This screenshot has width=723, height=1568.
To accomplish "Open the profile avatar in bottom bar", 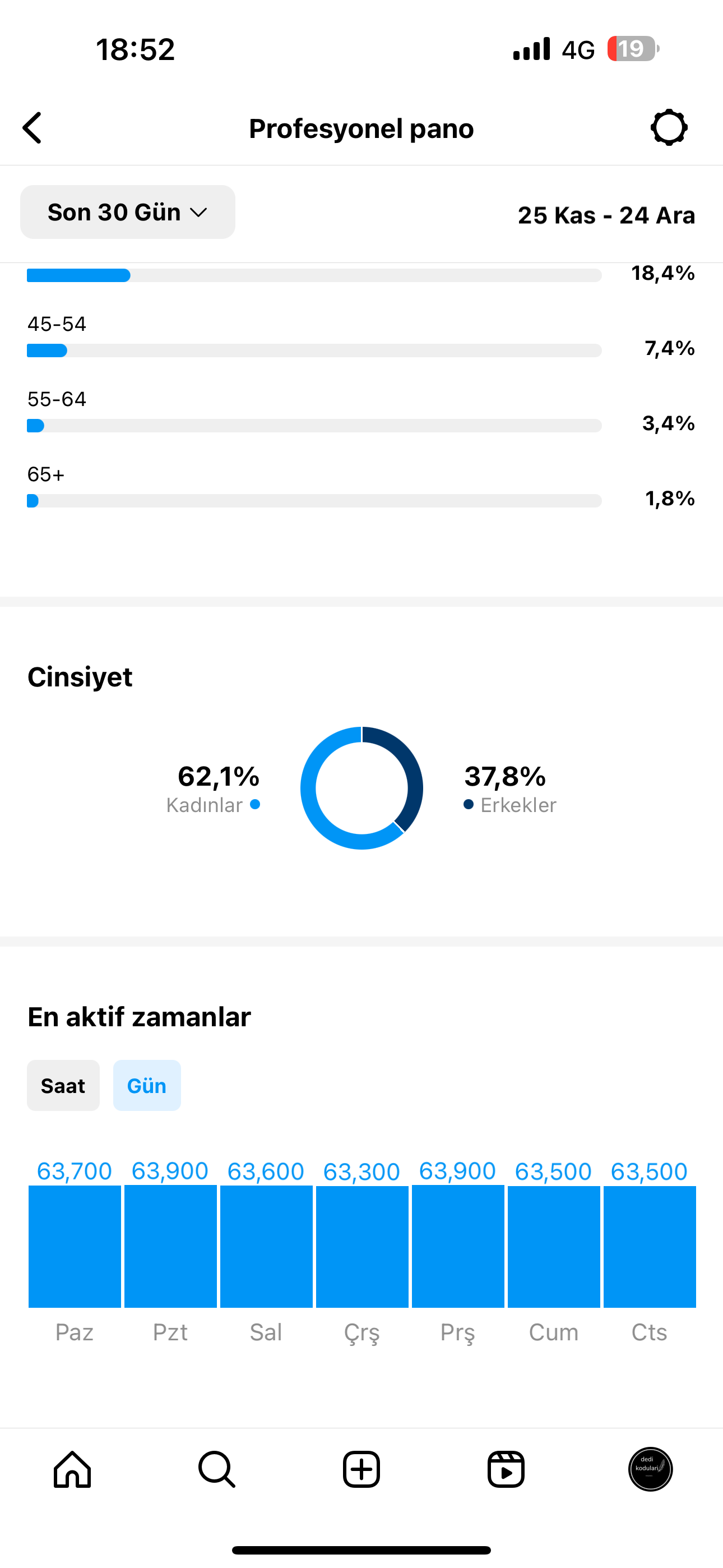I will [x=650, y=1469].
